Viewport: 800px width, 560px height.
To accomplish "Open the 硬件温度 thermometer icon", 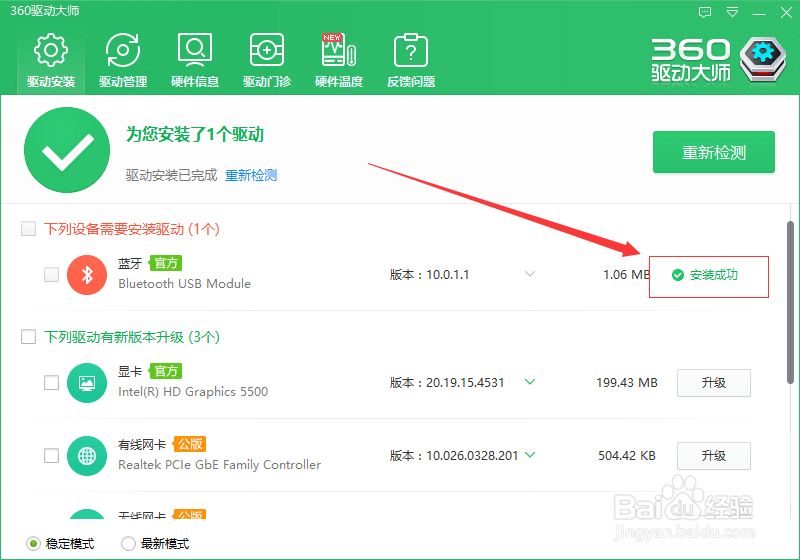I will coord(339,50).
